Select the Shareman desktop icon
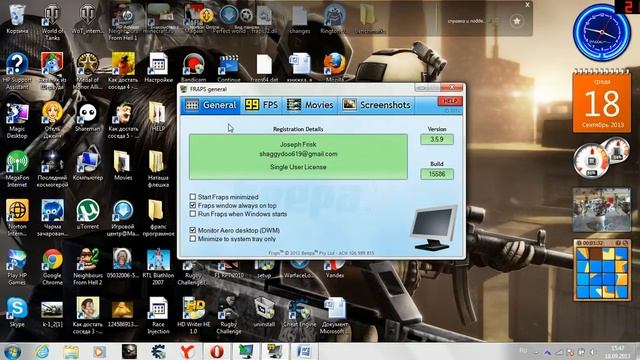Image resolution: width=640 pixels, height=360 pixels. point(87,117)
